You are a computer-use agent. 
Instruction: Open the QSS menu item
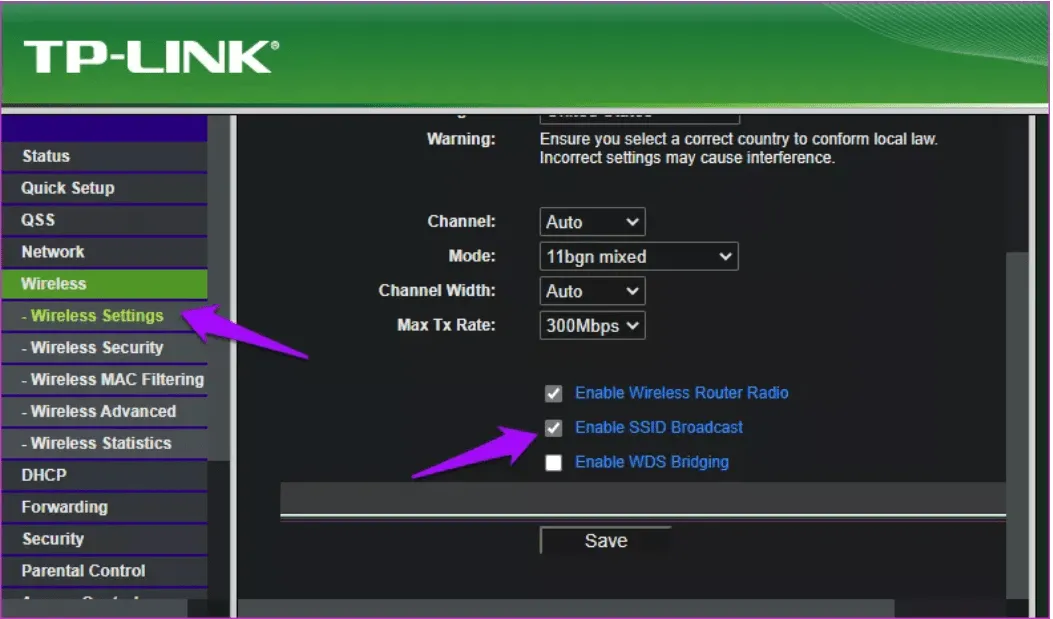click(38, 220)
